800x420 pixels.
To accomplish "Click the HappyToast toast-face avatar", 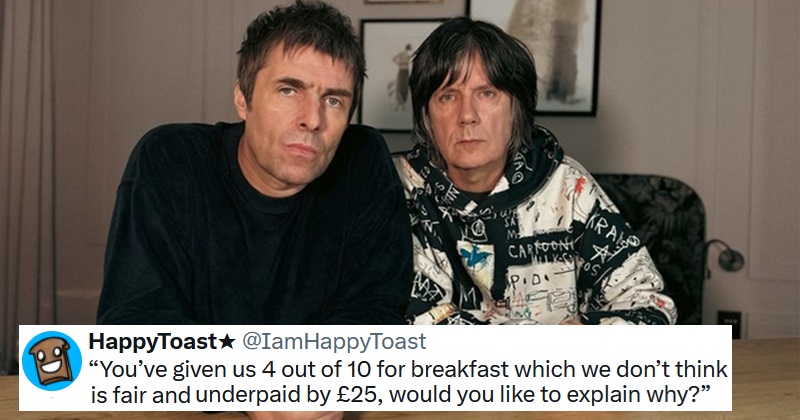I will click(x=52, y=361).
